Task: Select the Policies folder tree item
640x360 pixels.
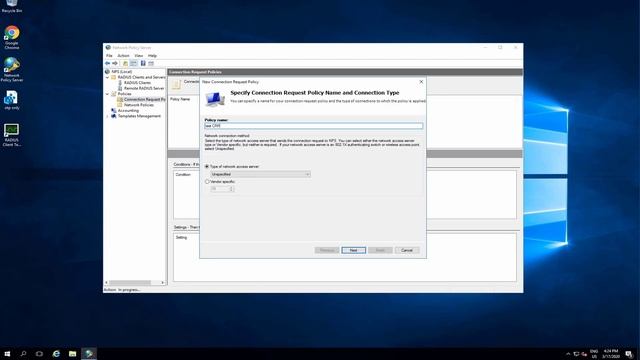Action: [x=124, y=94]
